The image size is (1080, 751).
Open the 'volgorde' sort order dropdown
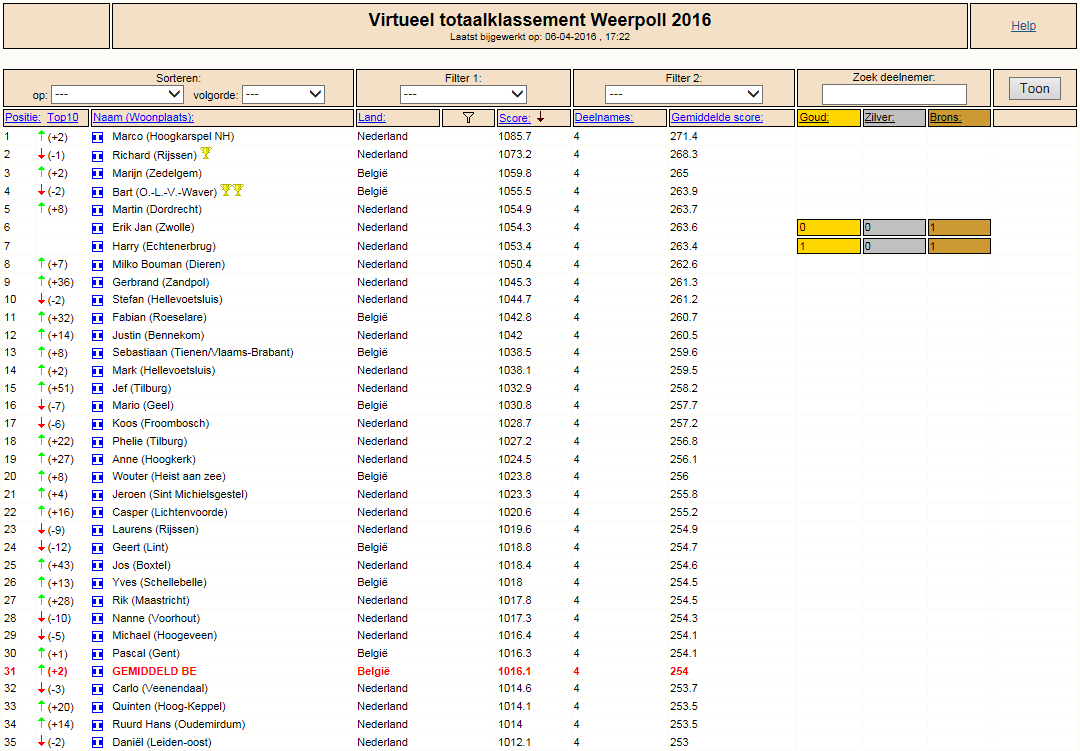[283, 94]
